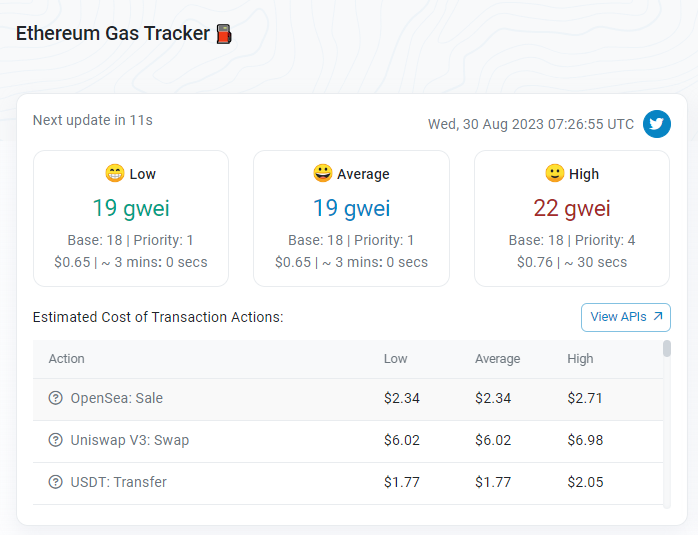Click the 19 gwei value in Low card
The image size is (698, 535).
131,208
